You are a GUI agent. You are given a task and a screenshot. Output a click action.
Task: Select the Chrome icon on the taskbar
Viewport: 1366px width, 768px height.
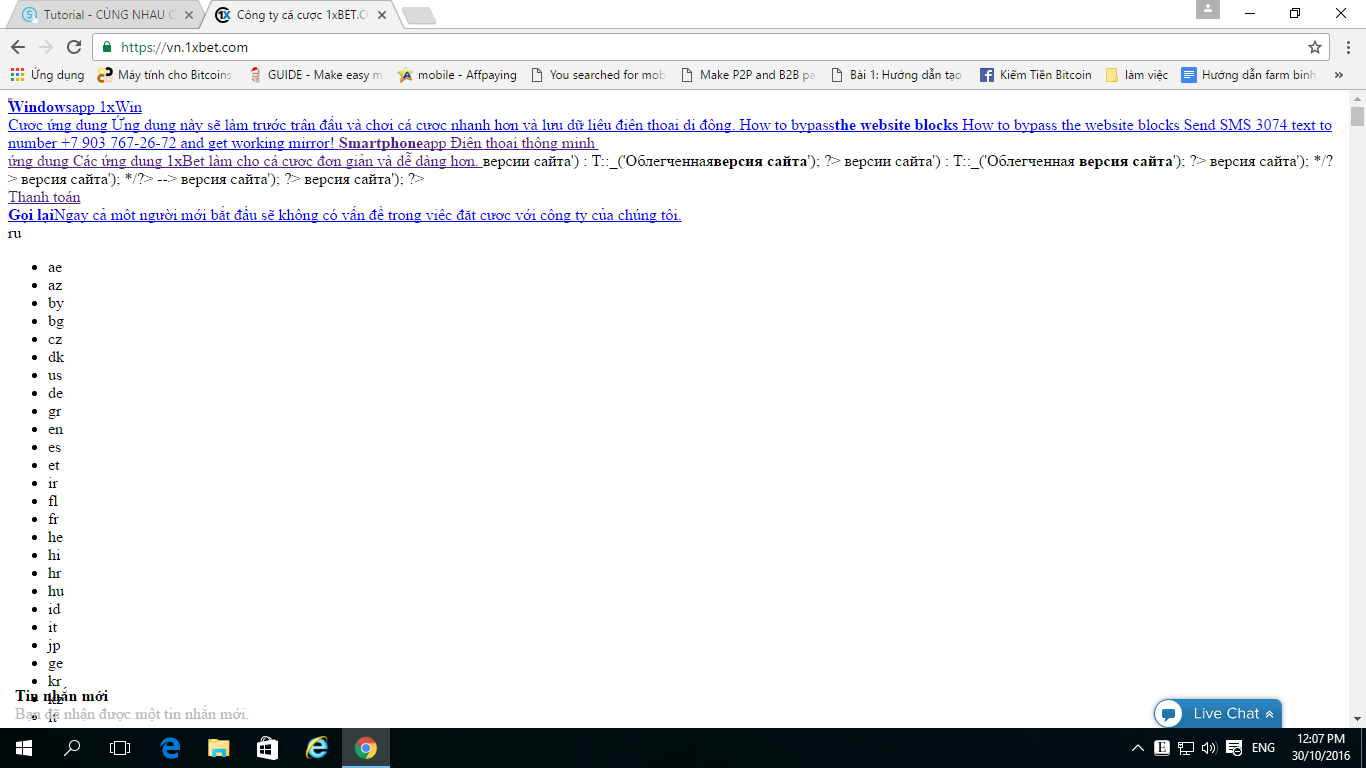(x=366, y=748)
